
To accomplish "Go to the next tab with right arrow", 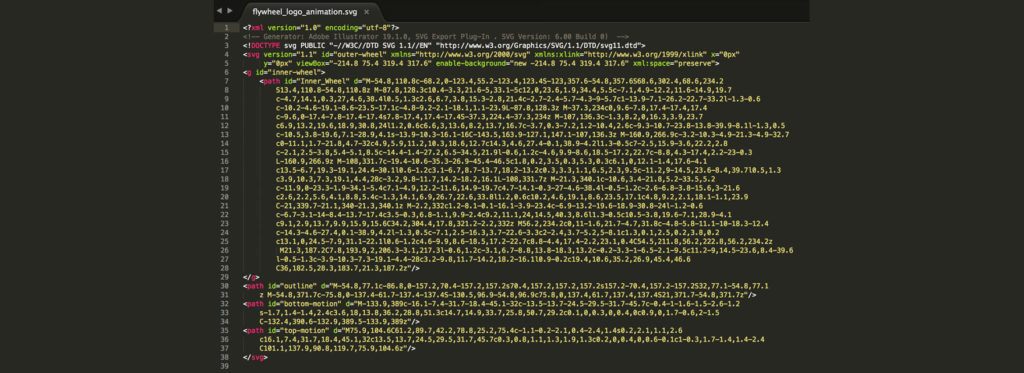I will pos(229,11).
